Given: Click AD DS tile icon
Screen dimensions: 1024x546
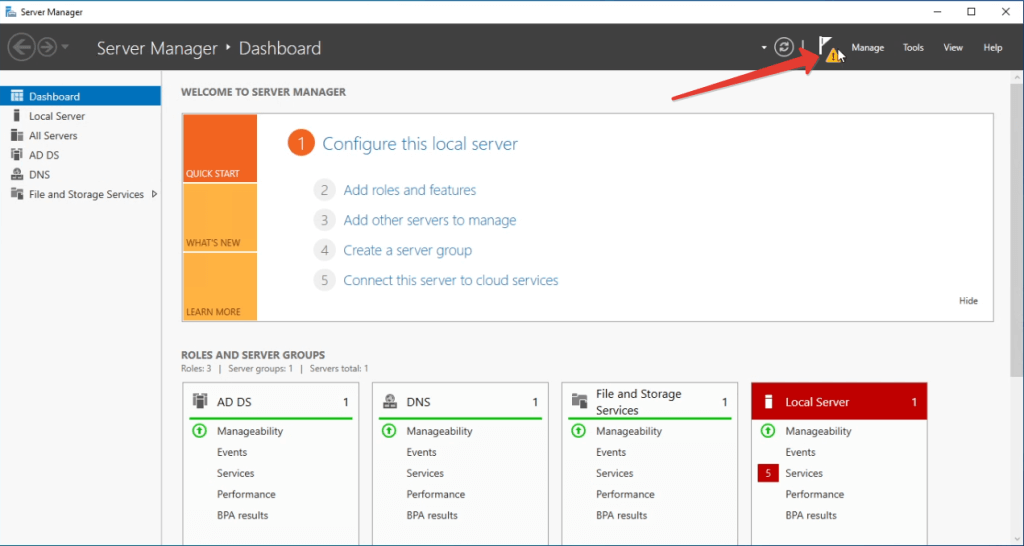Looking at the screenshot, I should [x=200, y=401].
